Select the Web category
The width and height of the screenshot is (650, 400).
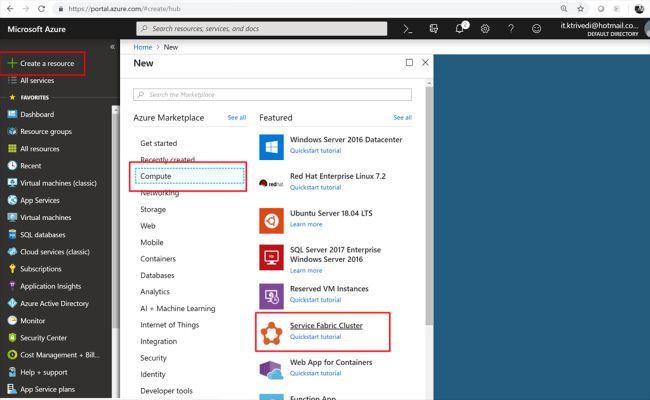(x=148, y=226)
